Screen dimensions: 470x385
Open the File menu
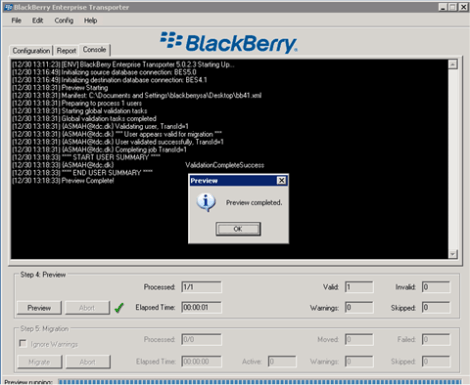click(16, 21)
